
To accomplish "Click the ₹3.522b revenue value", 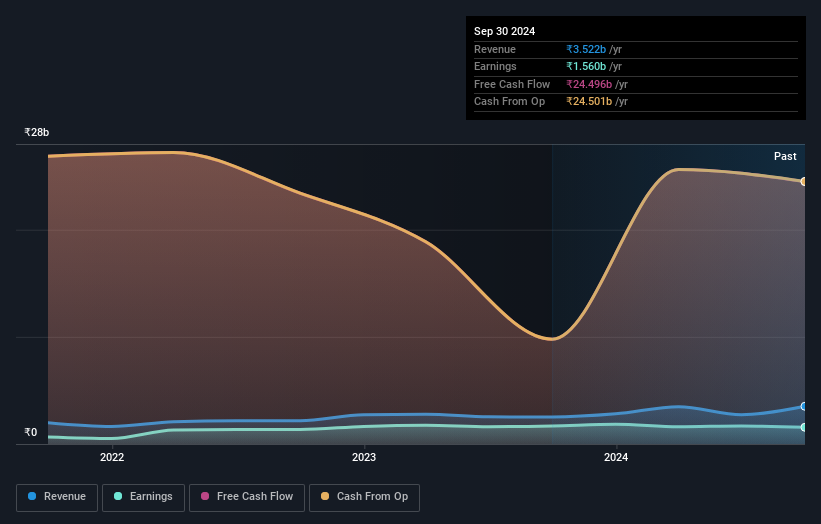I will (586, 49).
